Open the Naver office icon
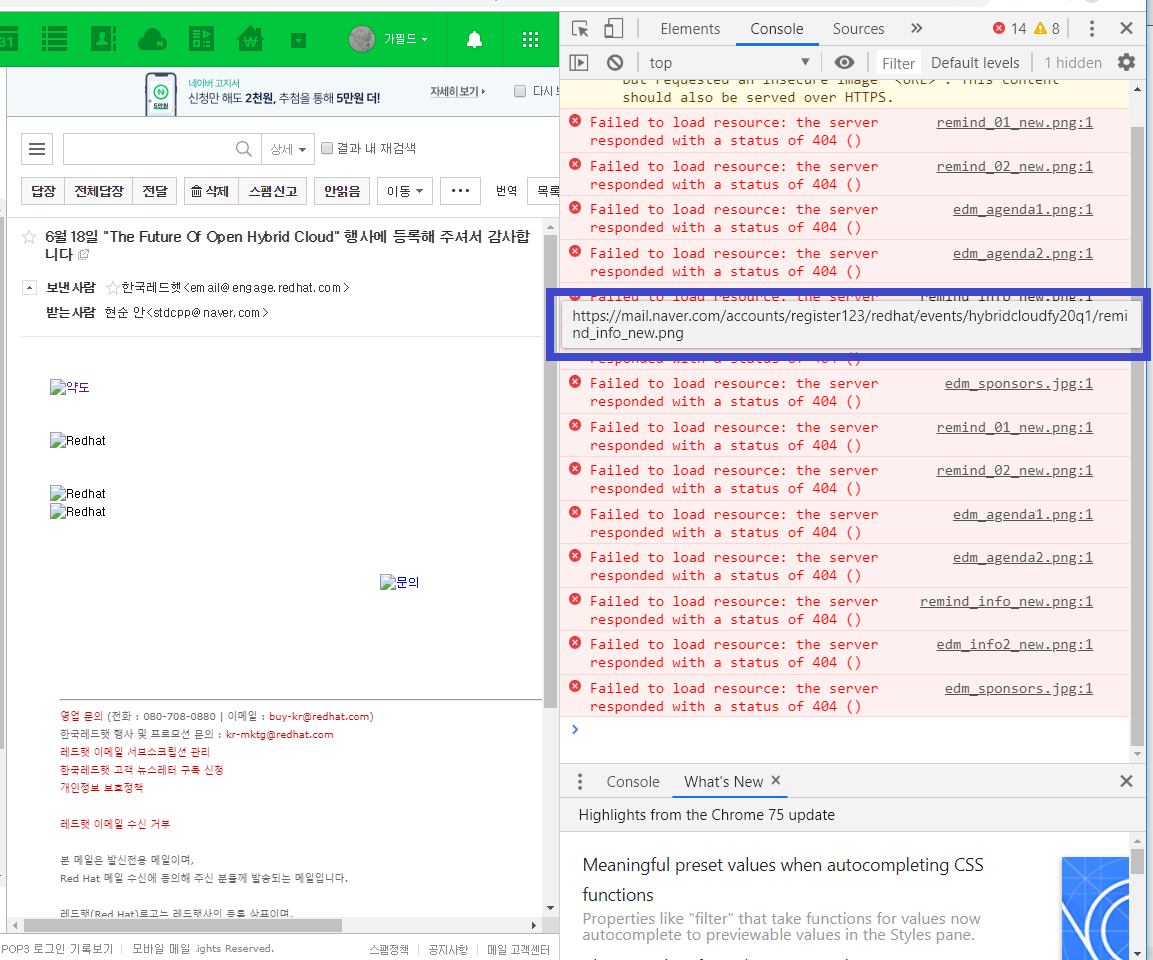This screenshot has width=1153, height=960. (x=201, y=38)
